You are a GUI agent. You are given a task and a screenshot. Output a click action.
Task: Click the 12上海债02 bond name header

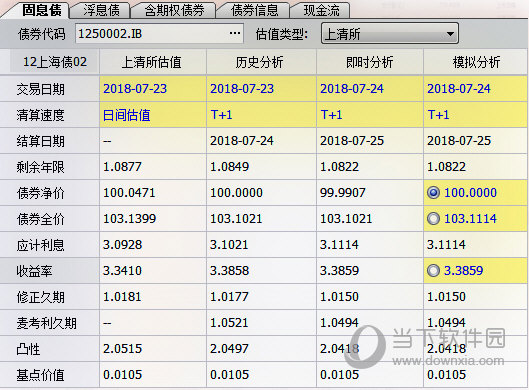[x=55, y=62]
